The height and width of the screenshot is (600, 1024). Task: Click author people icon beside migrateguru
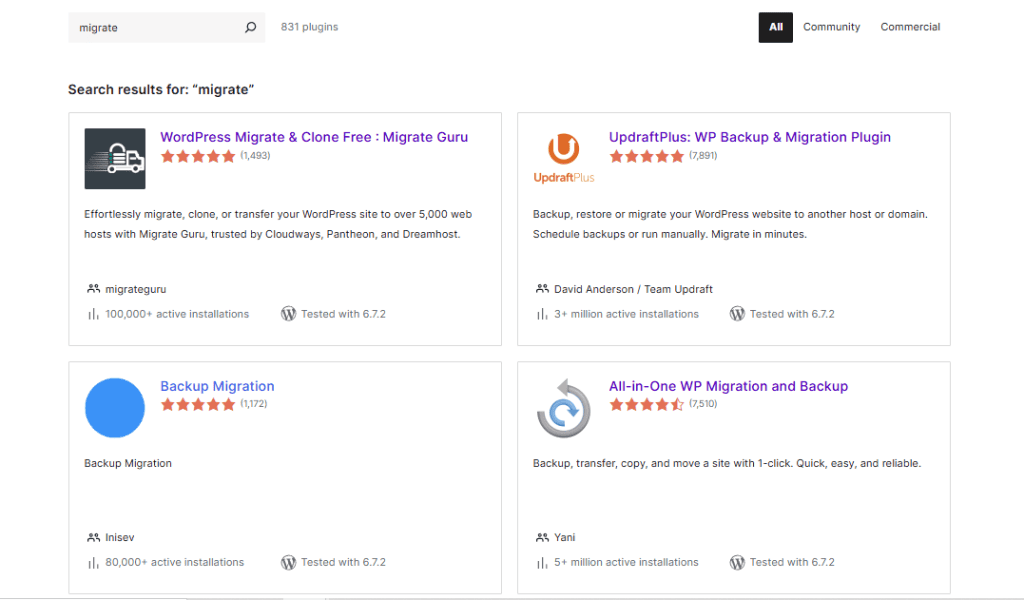pyautogui.click(x=93, y=289)
